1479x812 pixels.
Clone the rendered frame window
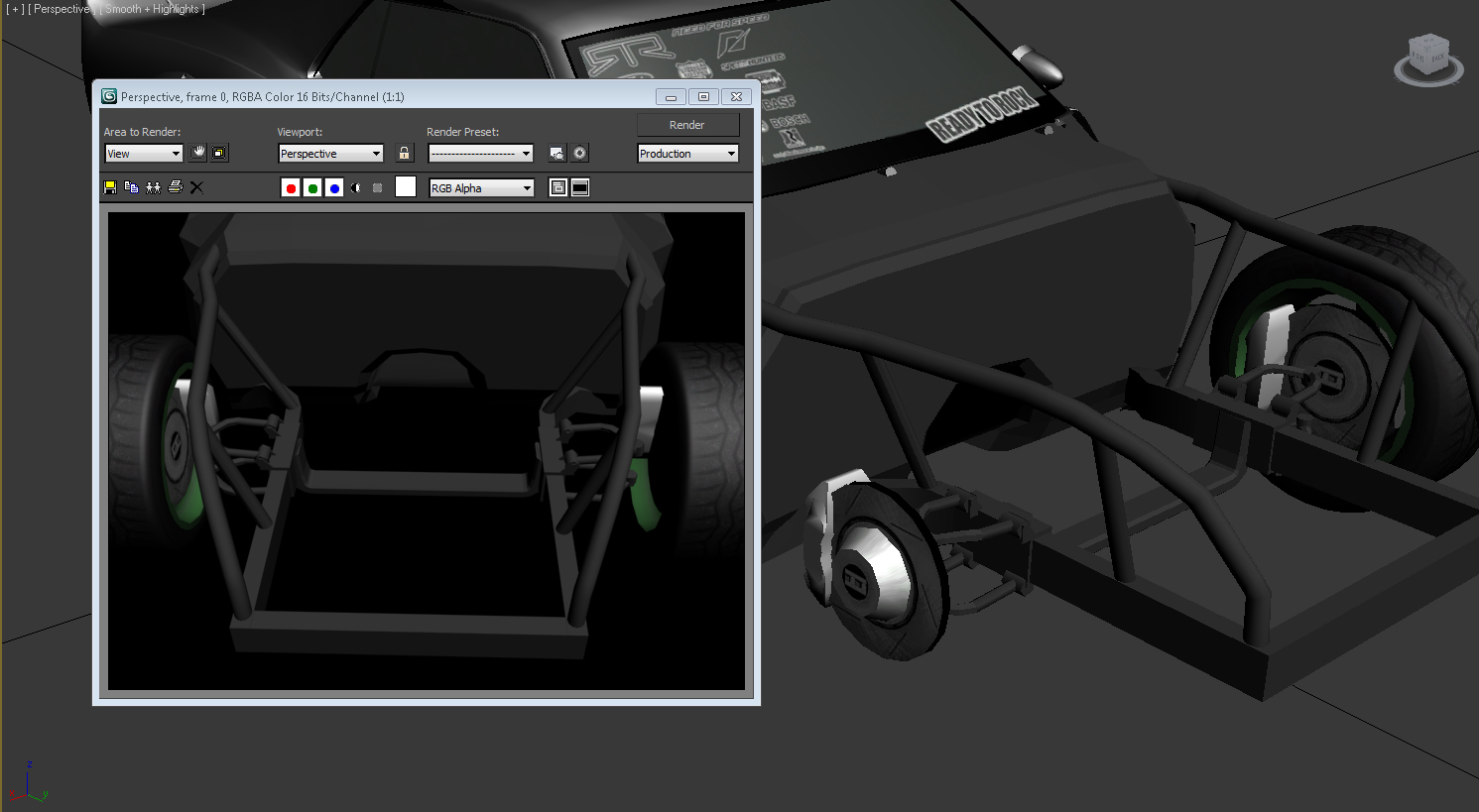pos(153,187)
